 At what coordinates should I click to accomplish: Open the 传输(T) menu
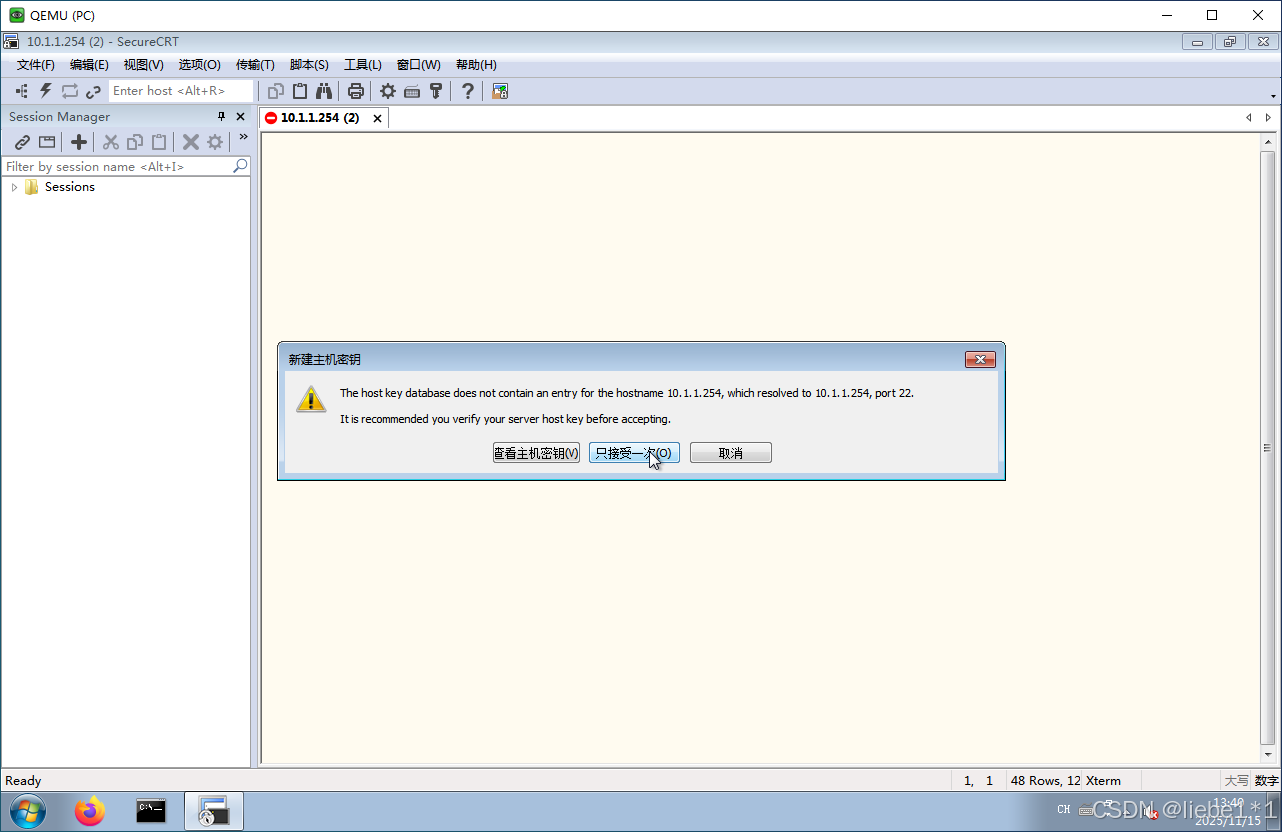click(255, 65)
